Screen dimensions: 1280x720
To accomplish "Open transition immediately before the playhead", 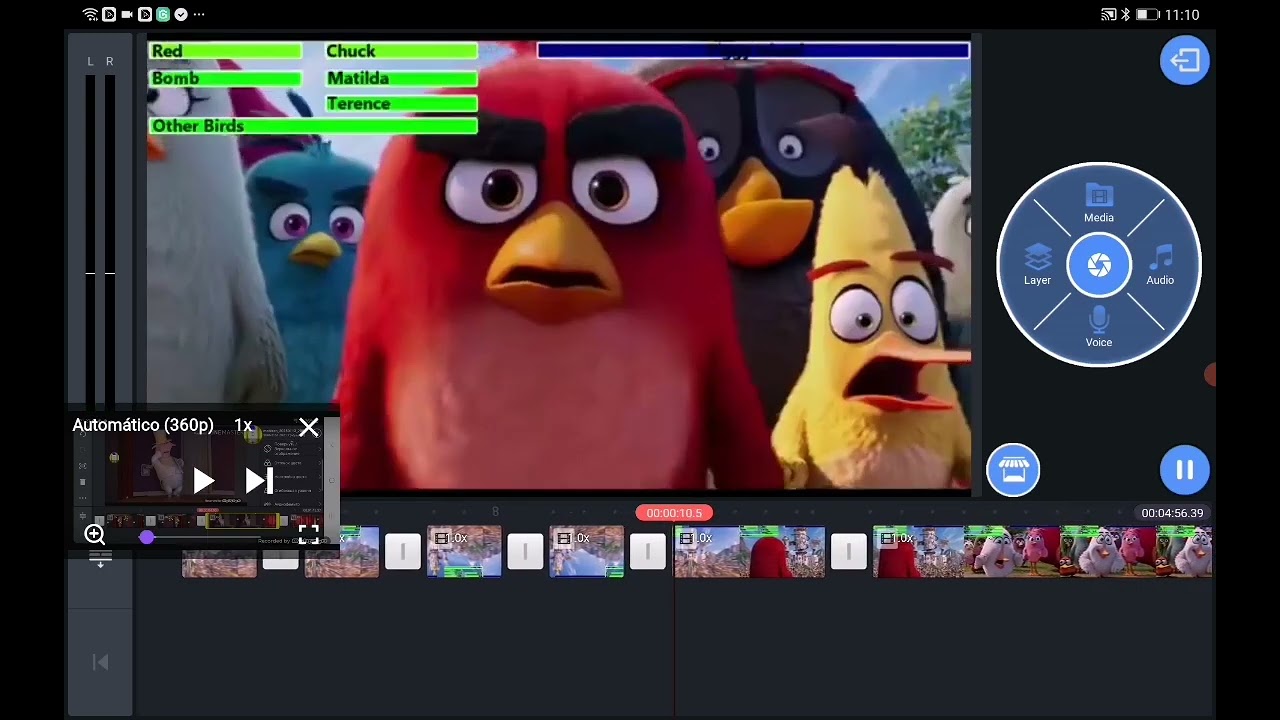I will 647,551.
